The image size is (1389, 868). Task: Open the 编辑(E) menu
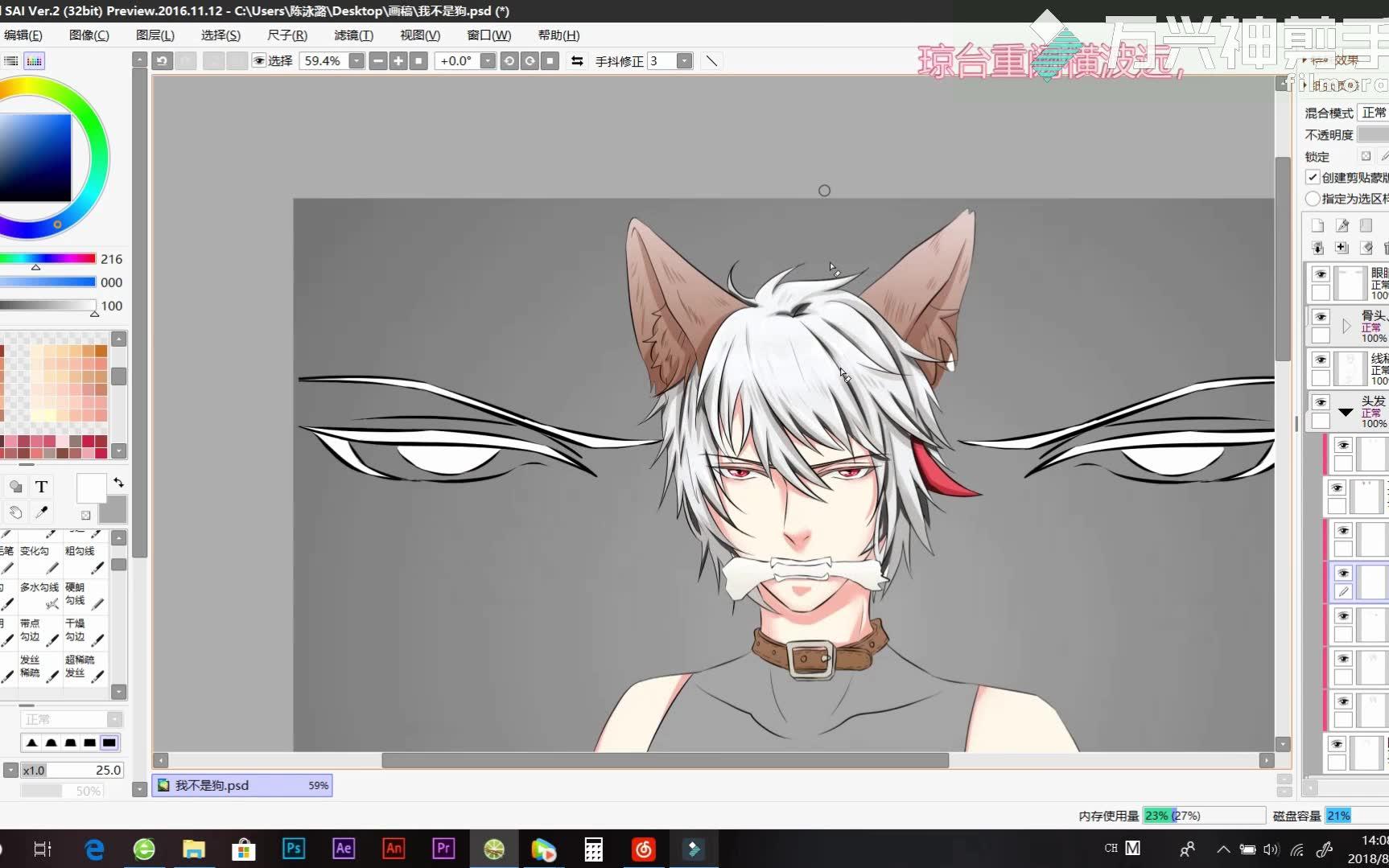[23, 35]
